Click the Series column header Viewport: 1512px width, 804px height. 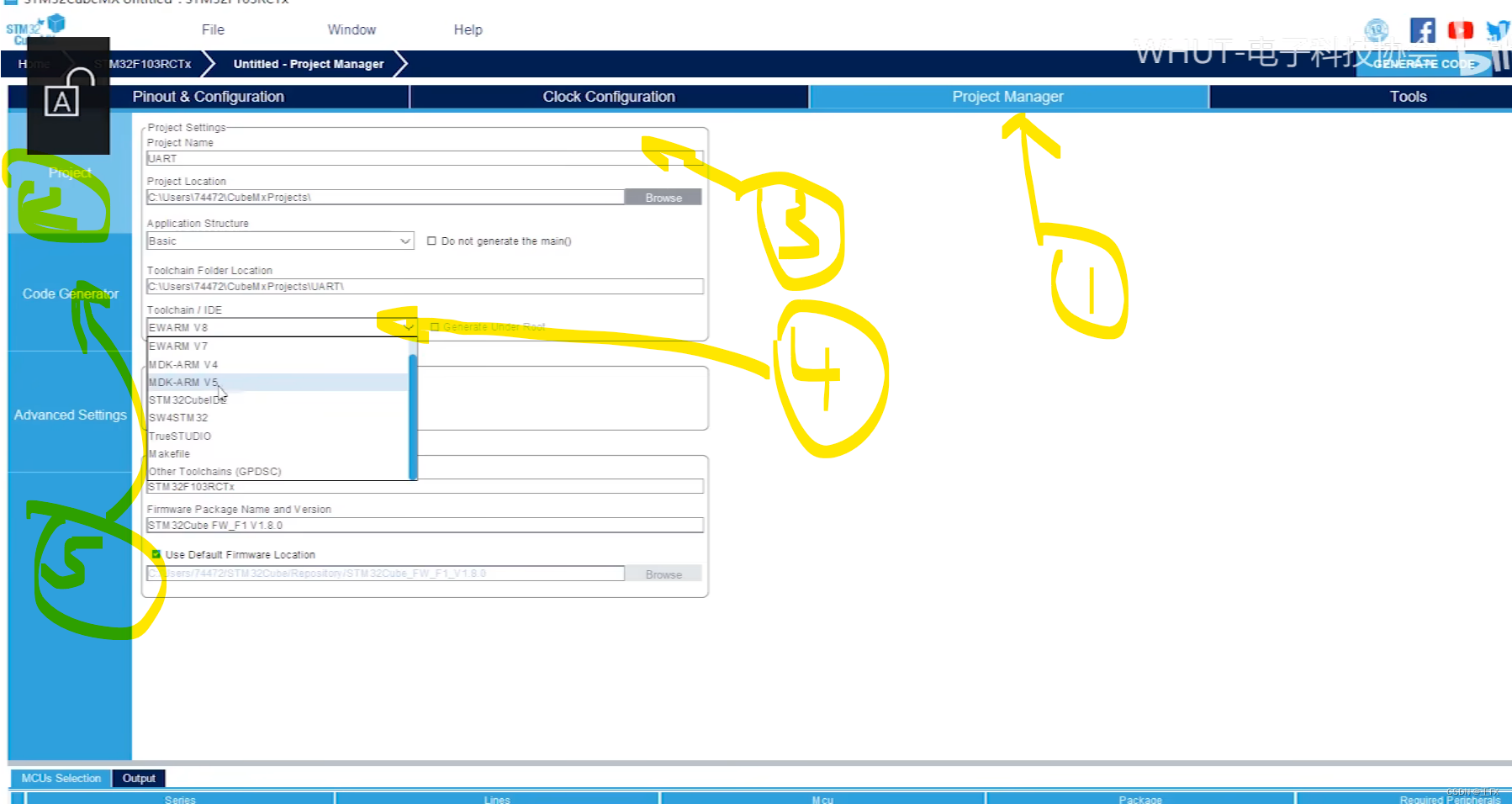click(x=180, y=799)
